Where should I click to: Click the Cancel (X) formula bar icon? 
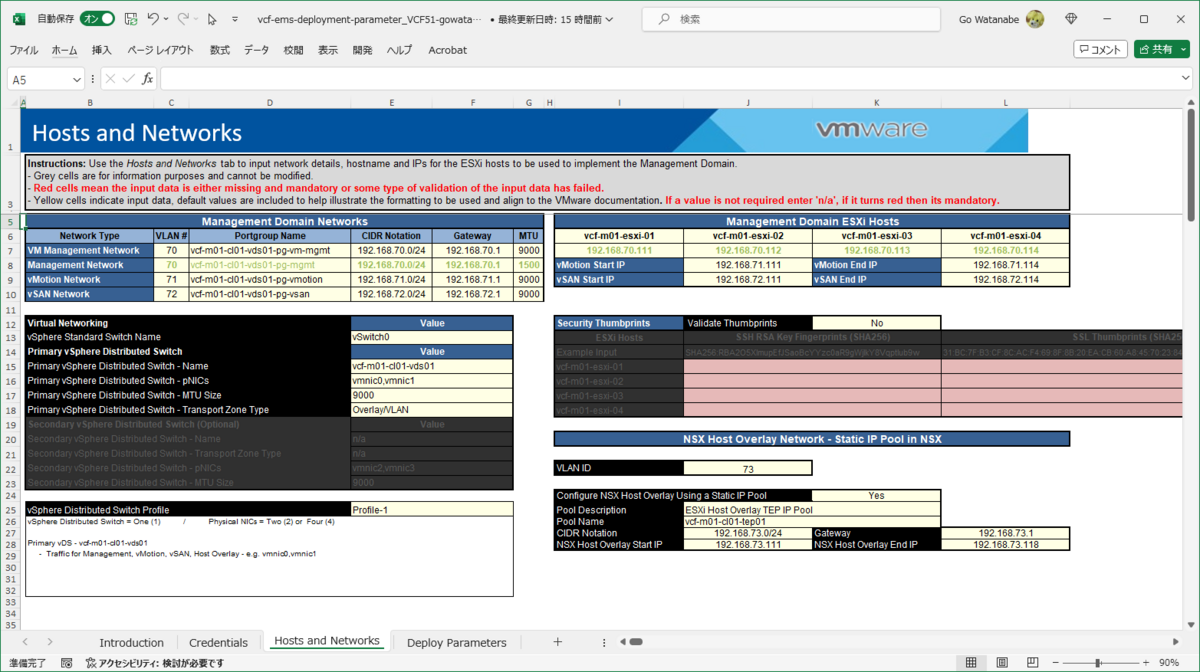pos(110,79)
